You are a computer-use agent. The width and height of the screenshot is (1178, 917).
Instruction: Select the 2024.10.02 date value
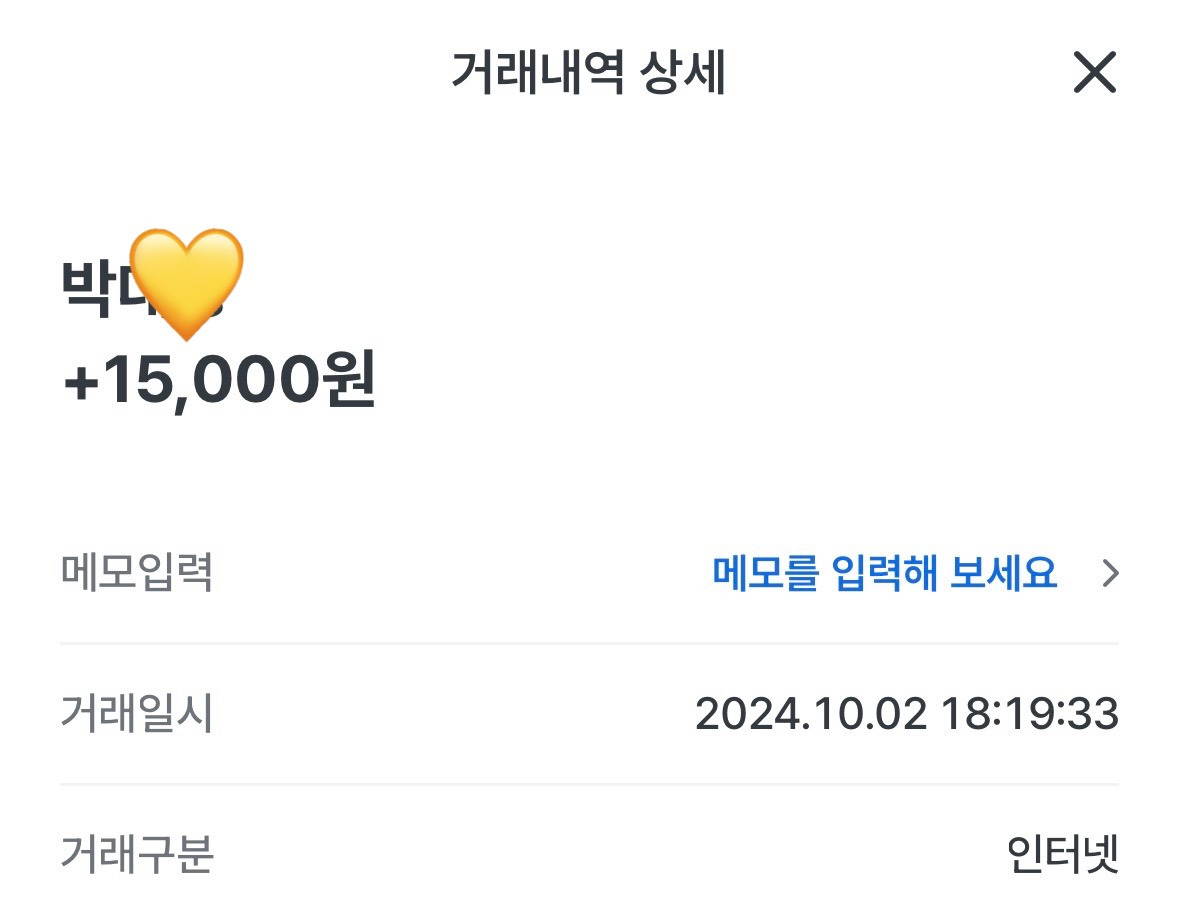coord(811,713)
